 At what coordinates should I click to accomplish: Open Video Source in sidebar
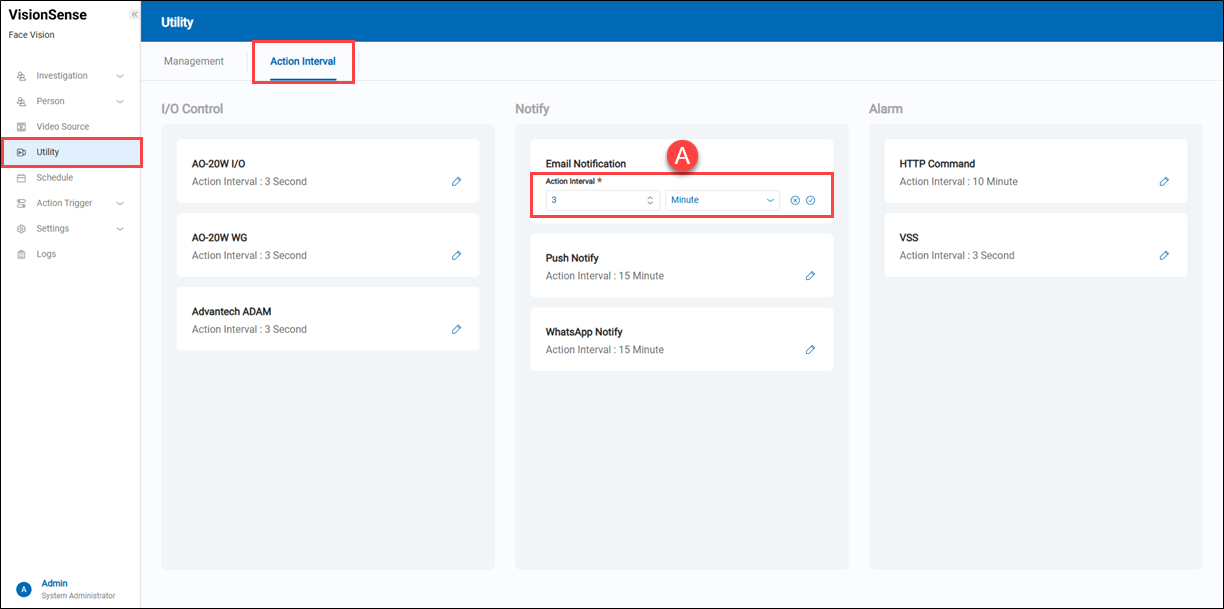point(62,127)
